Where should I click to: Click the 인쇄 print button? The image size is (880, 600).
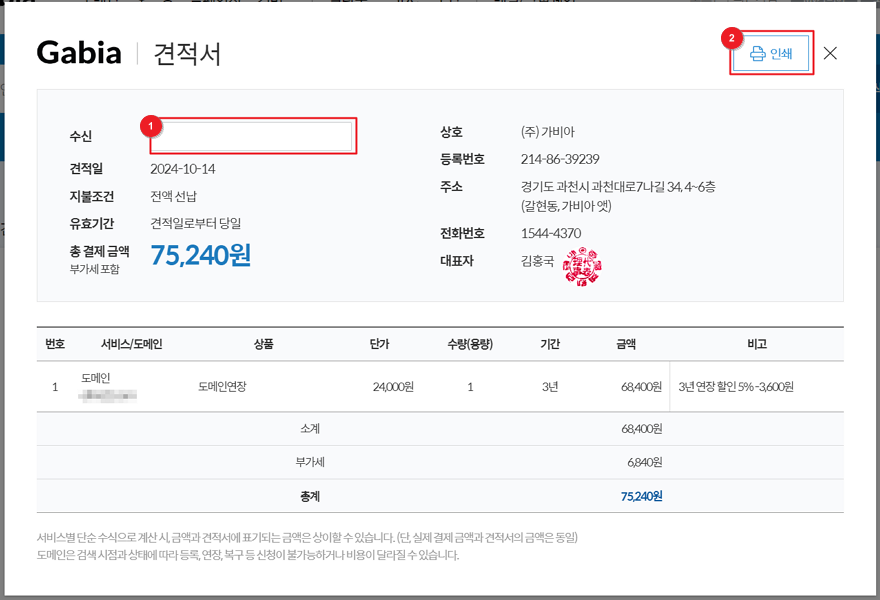(771, 53)
